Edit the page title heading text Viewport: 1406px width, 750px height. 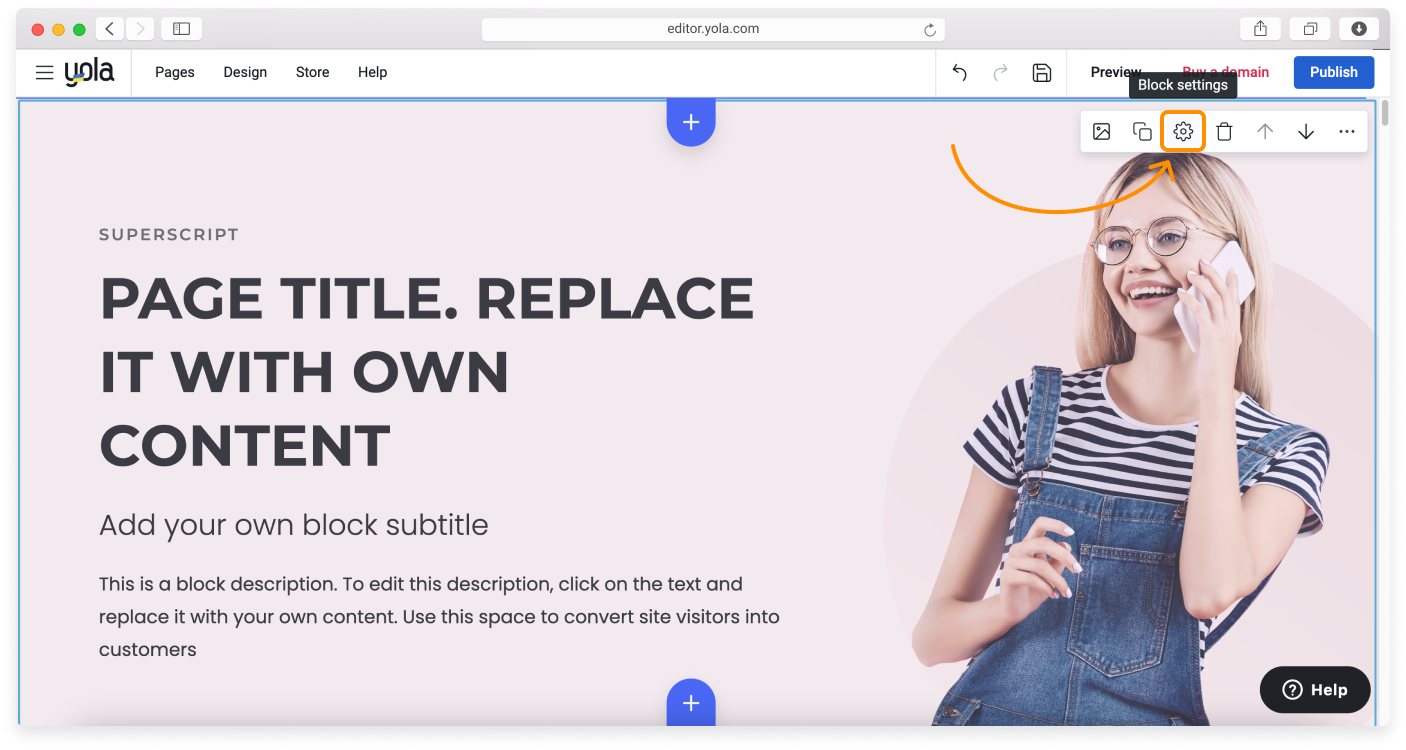pyautogui.click(x=427, y=372)
